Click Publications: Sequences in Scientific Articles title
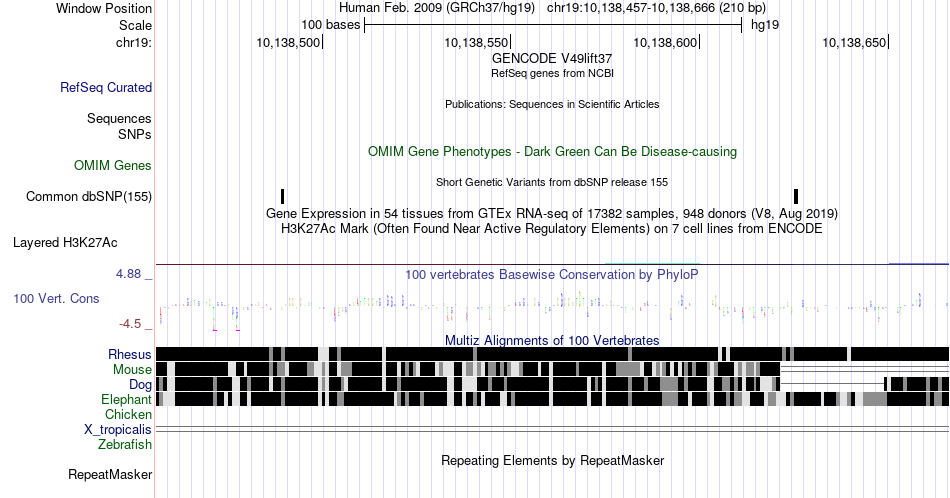The image size is (950, 498). pos(552,104)
